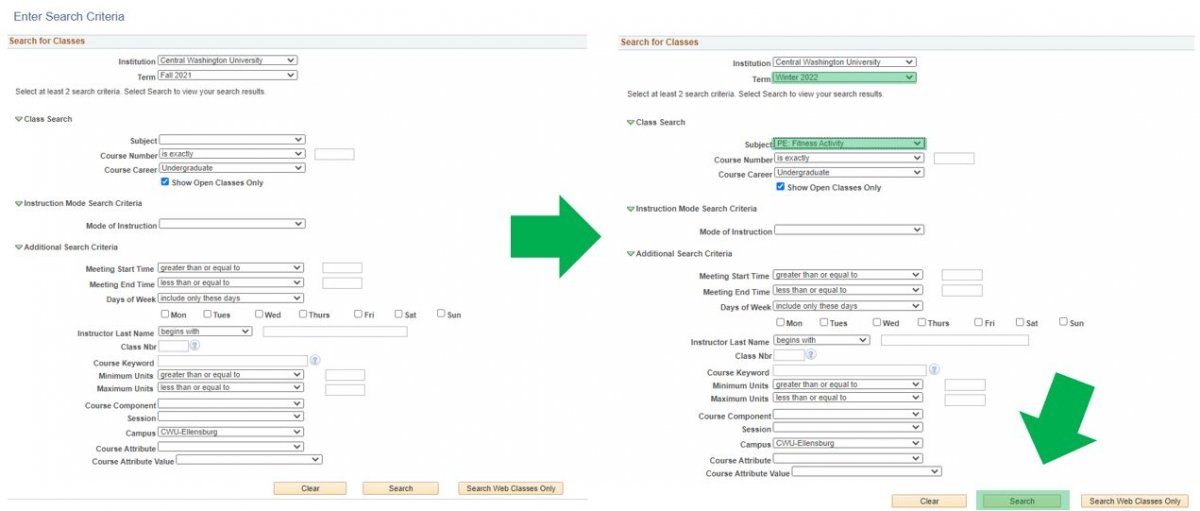Viewport: 1200px width, 511px height.
Task: Focus Instructor Last Name text field in Winter 2022 form
Action: click(955, 340)
